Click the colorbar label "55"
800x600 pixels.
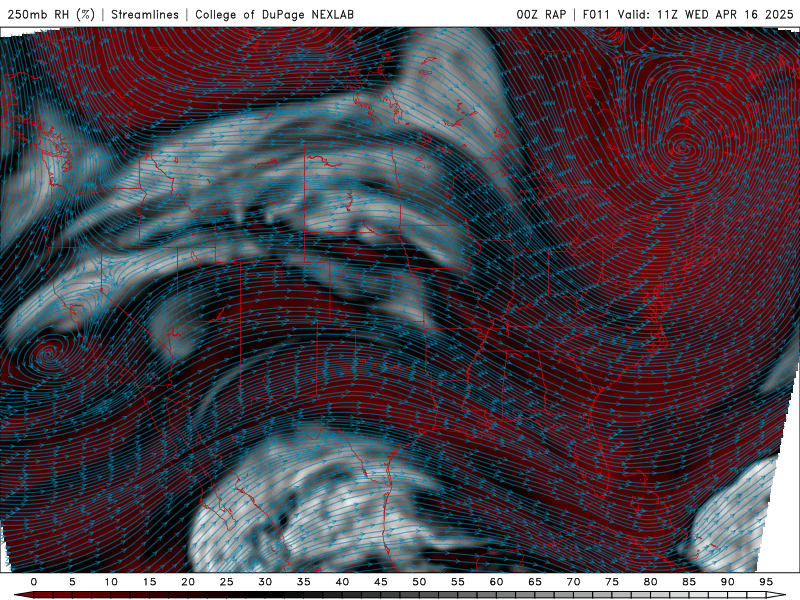pos(458,582)
